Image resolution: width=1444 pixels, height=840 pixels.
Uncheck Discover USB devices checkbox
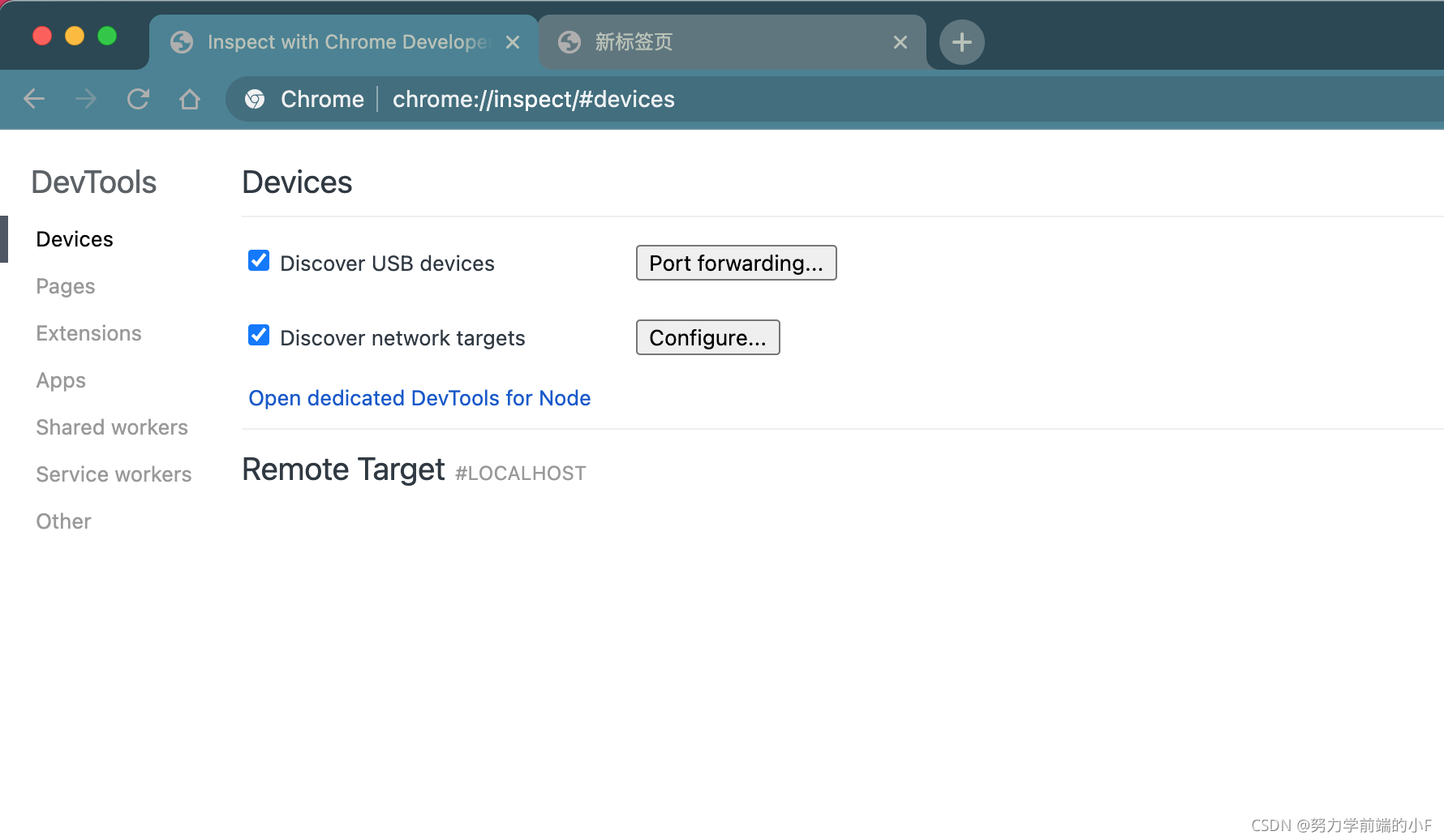click(x=259, y=260)
